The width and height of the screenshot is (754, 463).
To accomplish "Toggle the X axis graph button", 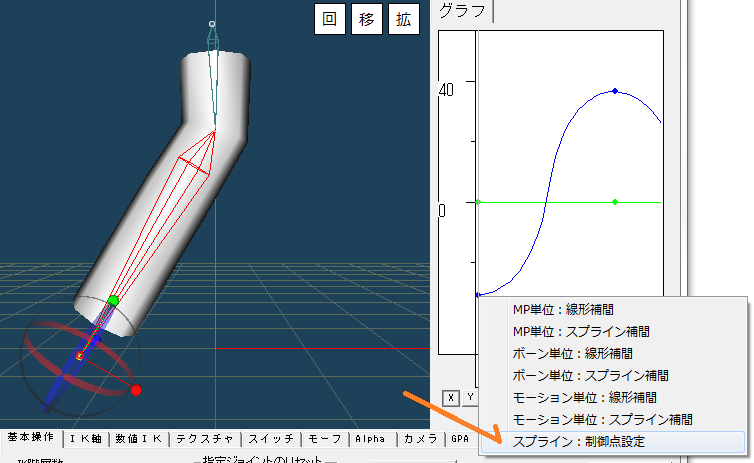I will click(451, 397).
